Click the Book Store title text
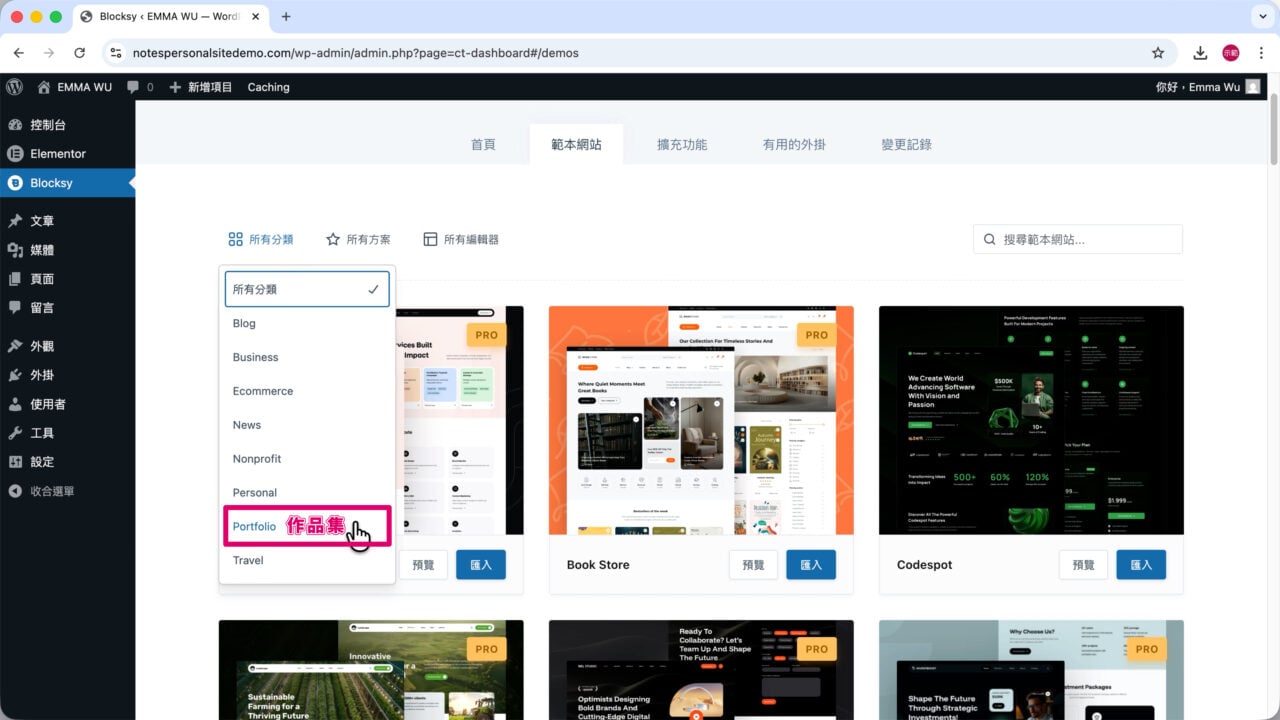The width and height of the screenshot is (1280, 720). tap(598, 565)
